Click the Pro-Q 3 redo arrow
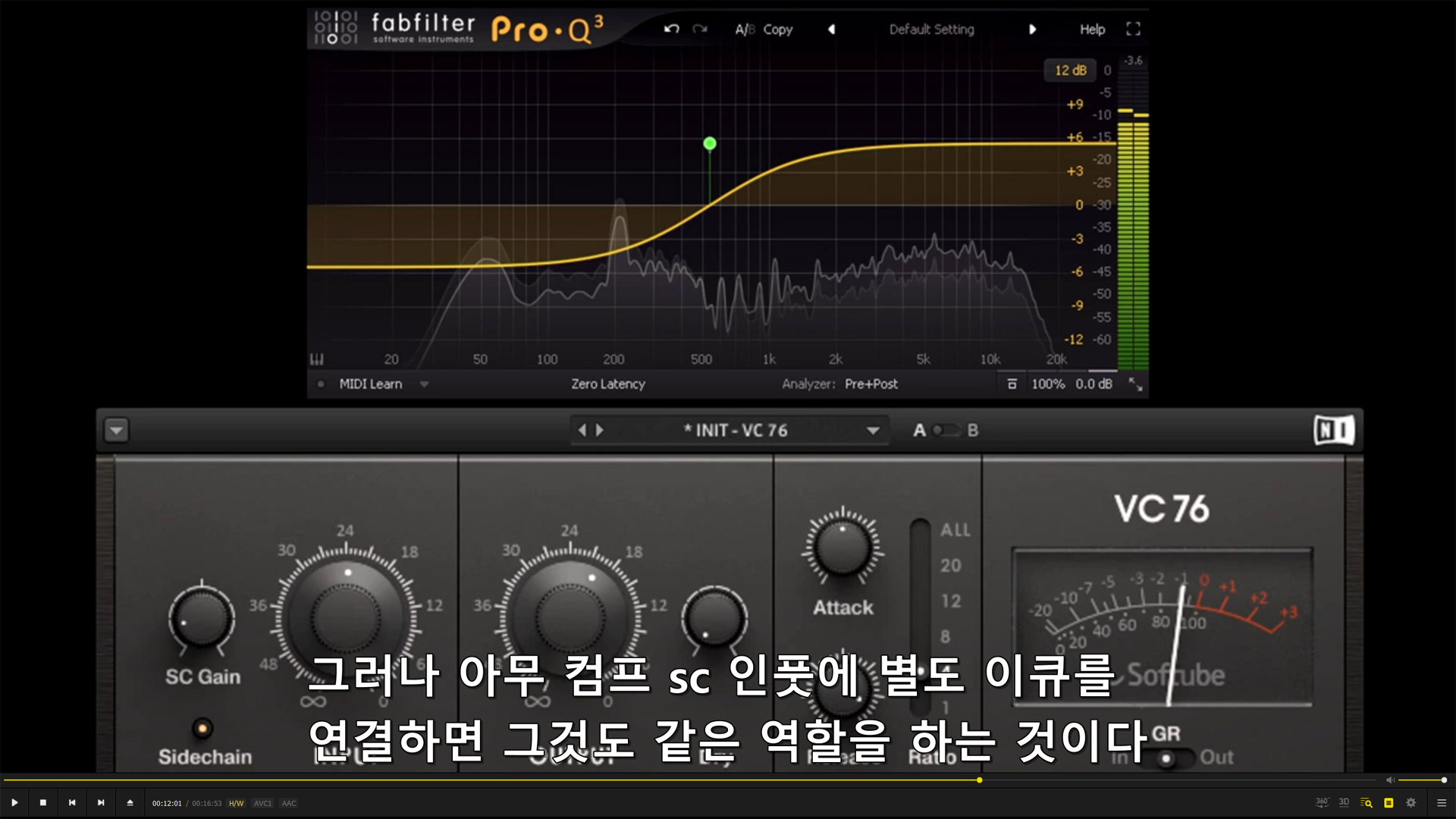 click(700, 29)
